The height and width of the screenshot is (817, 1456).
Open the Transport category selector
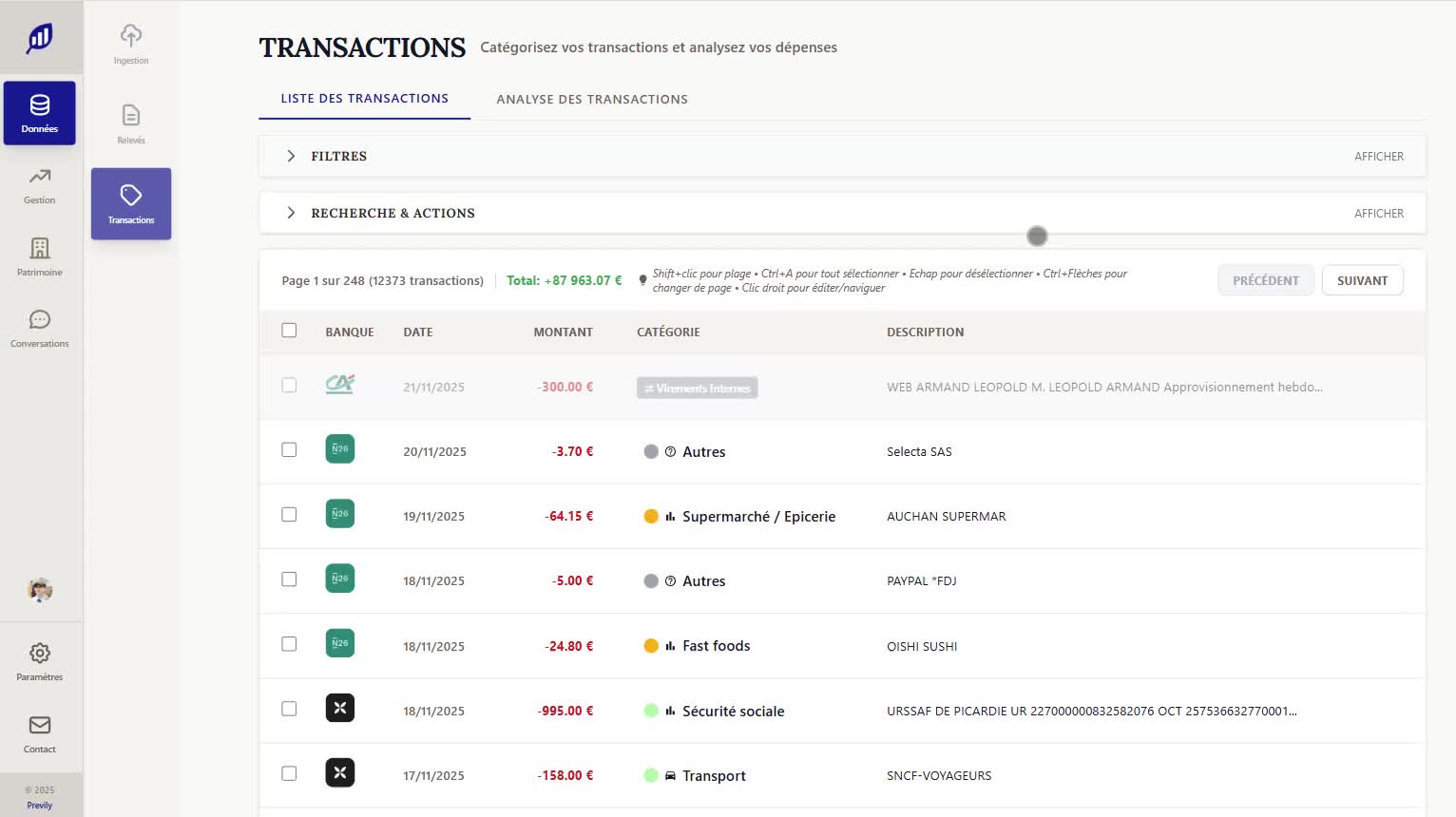pyautogui.click(x=695, y=776)
